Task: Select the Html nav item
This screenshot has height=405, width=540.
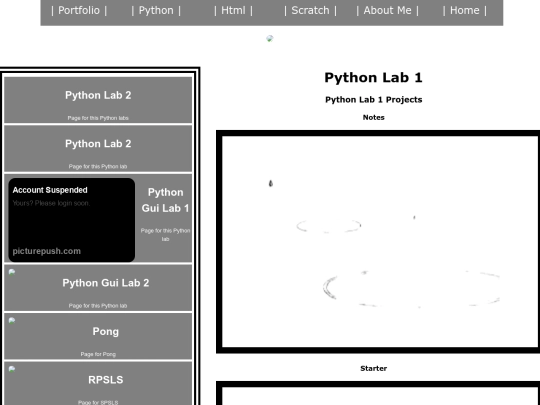Action: (233, 10)
